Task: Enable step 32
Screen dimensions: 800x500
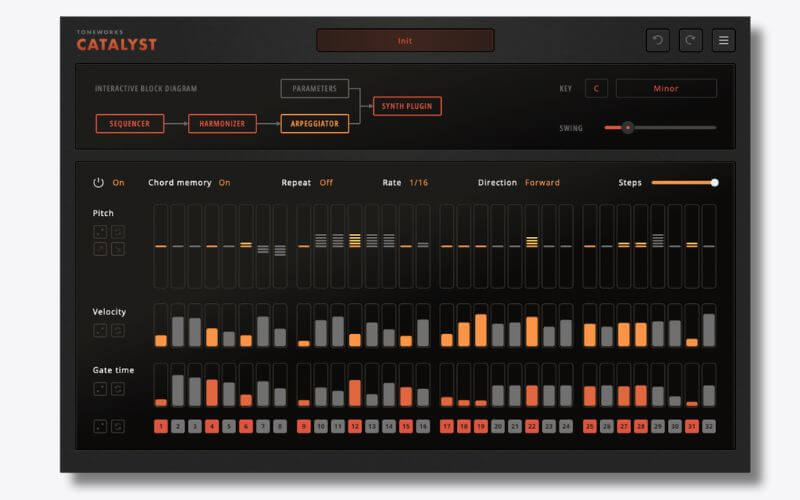Action: (709, 426)
